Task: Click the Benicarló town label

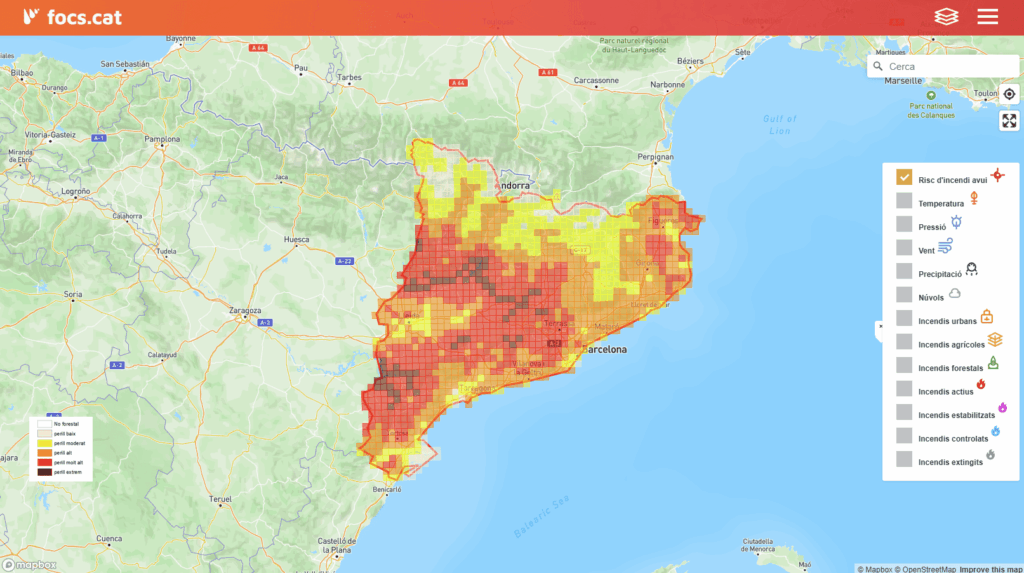Action: point(387,489)
